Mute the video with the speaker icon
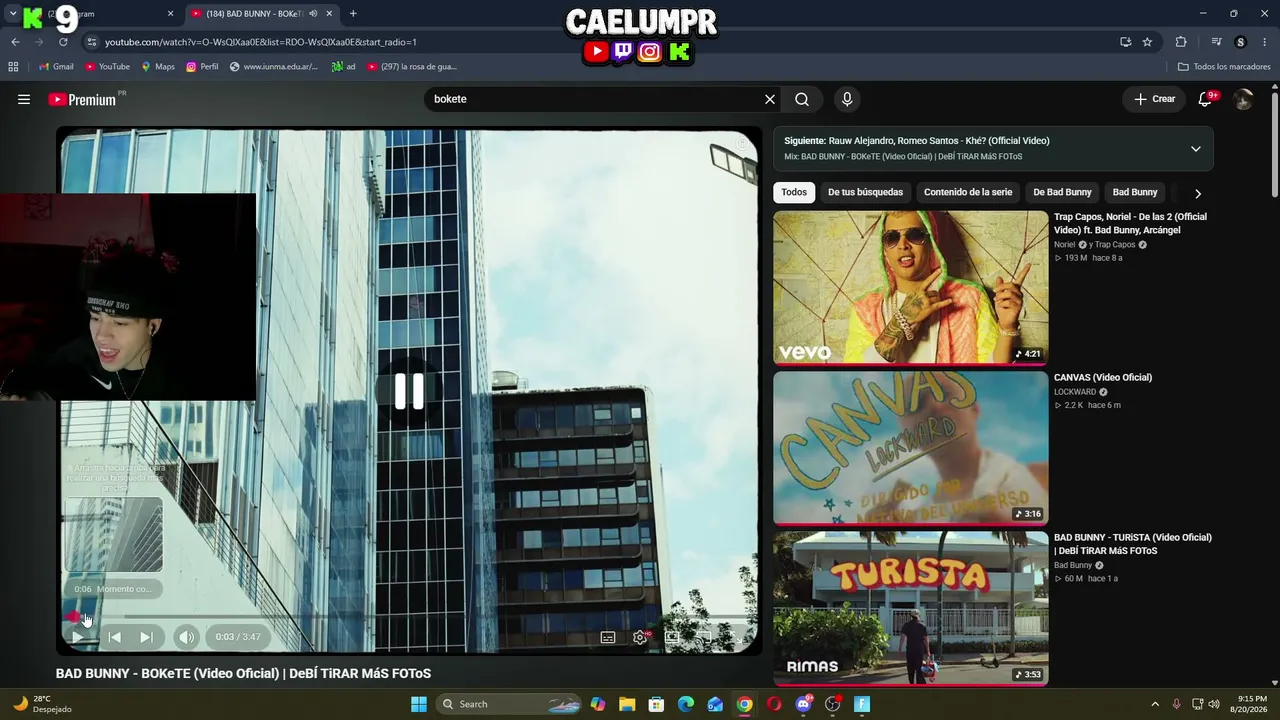1280x720 pixels. 187,637
